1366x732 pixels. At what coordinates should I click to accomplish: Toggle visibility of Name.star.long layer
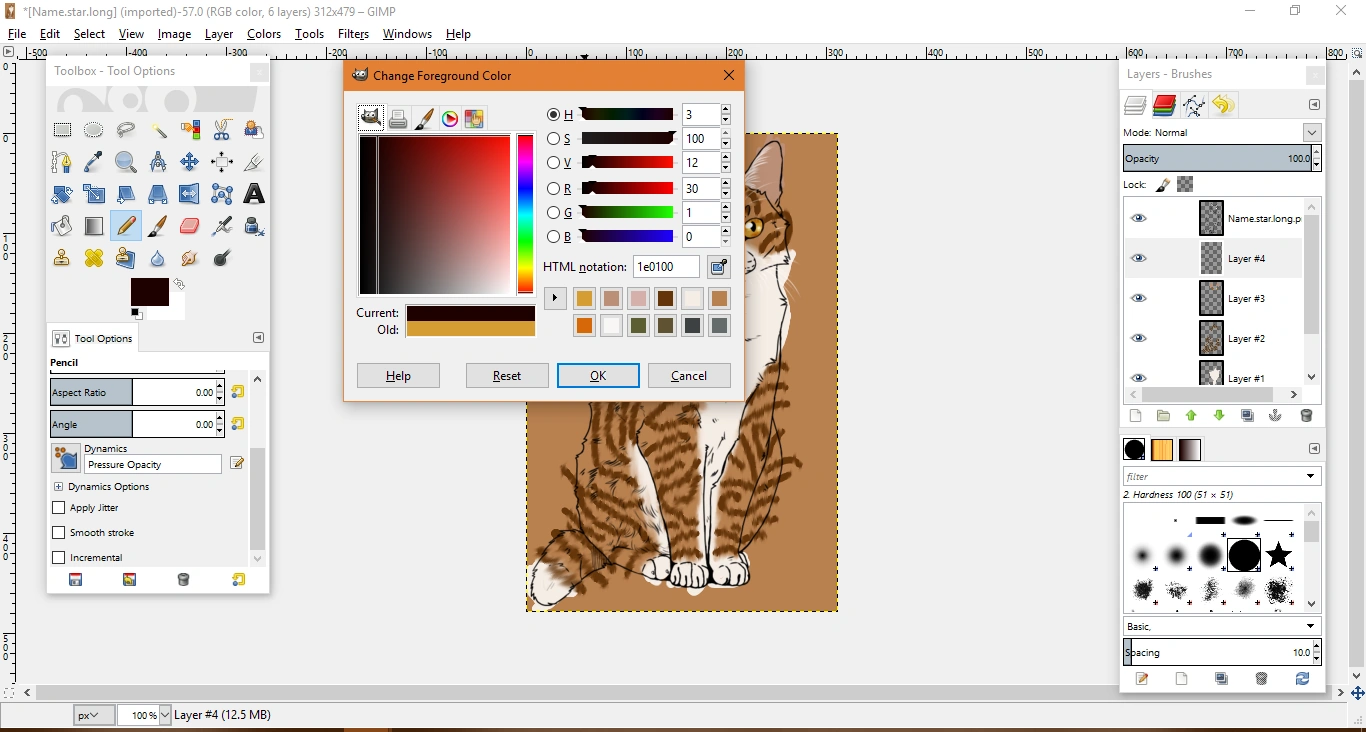click(1139, 218)
